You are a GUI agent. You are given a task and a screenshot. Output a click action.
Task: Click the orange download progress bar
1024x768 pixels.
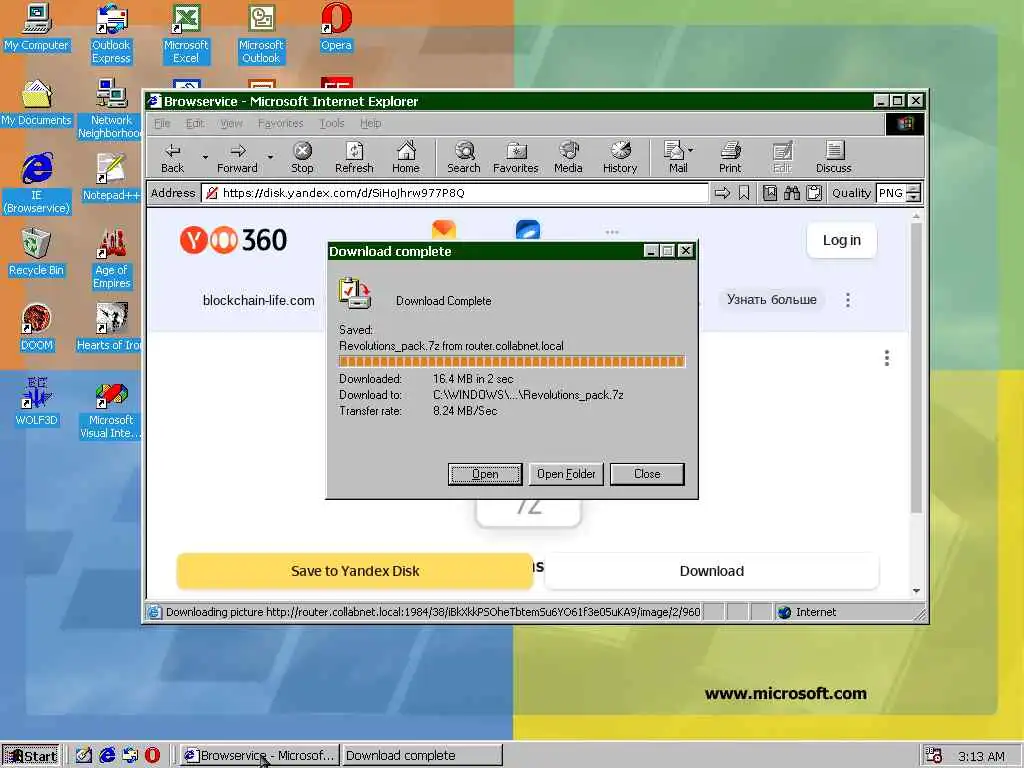(x=511, y=362)
